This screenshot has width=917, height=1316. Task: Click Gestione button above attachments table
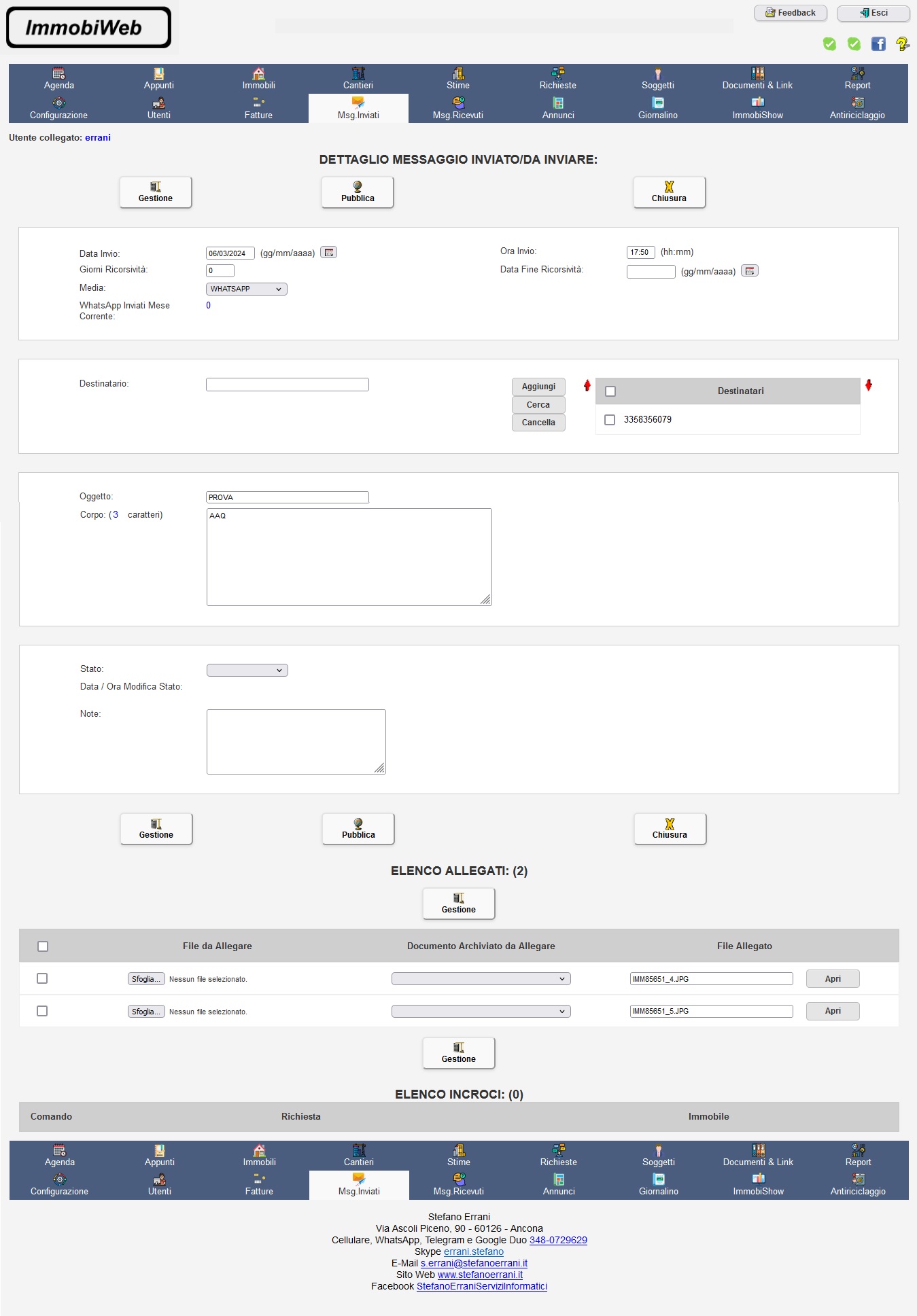(459, 904)
